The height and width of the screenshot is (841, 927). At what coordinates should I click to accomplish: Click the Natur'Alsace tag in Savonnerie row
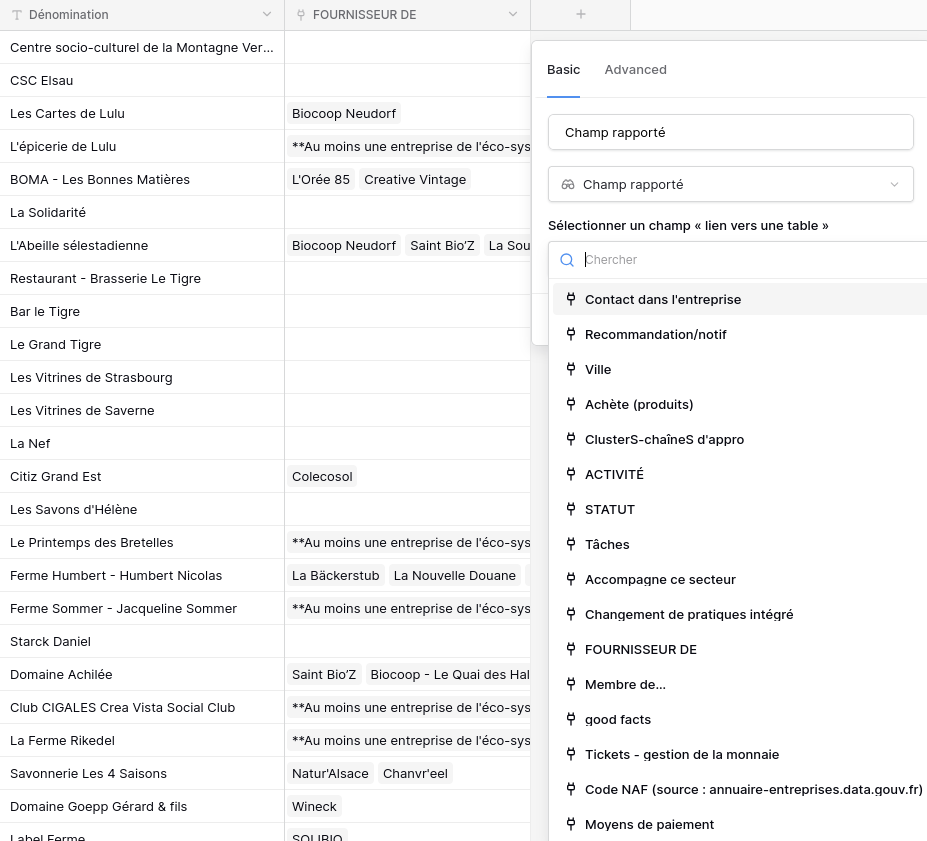pos(330,774)
